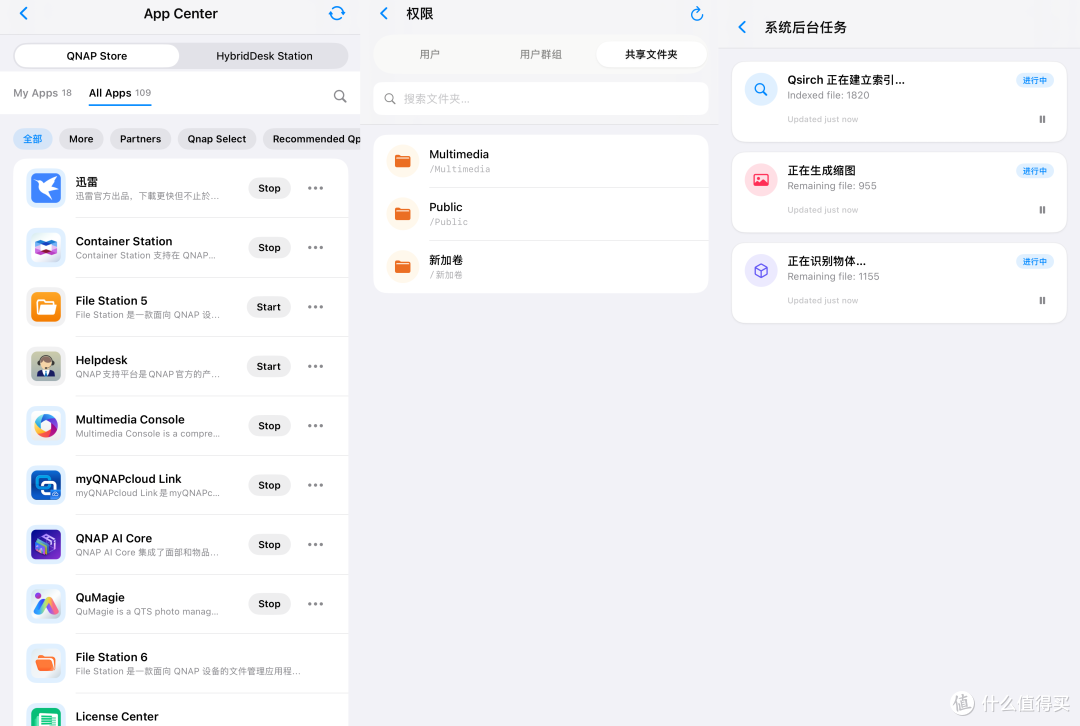Open the QuMagie app icon
This screenshot has width=1080, height=726.
46,604
